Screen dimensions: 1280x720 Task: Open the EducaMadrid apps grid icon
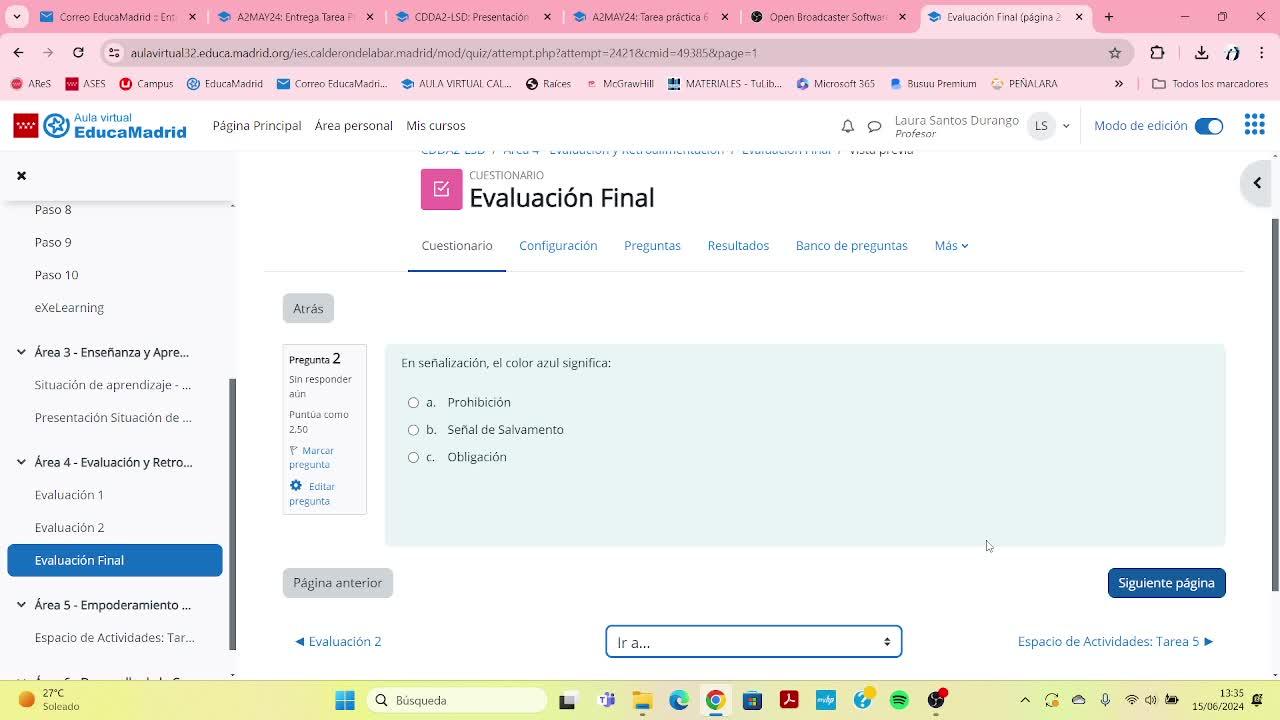click(1254, 125)
